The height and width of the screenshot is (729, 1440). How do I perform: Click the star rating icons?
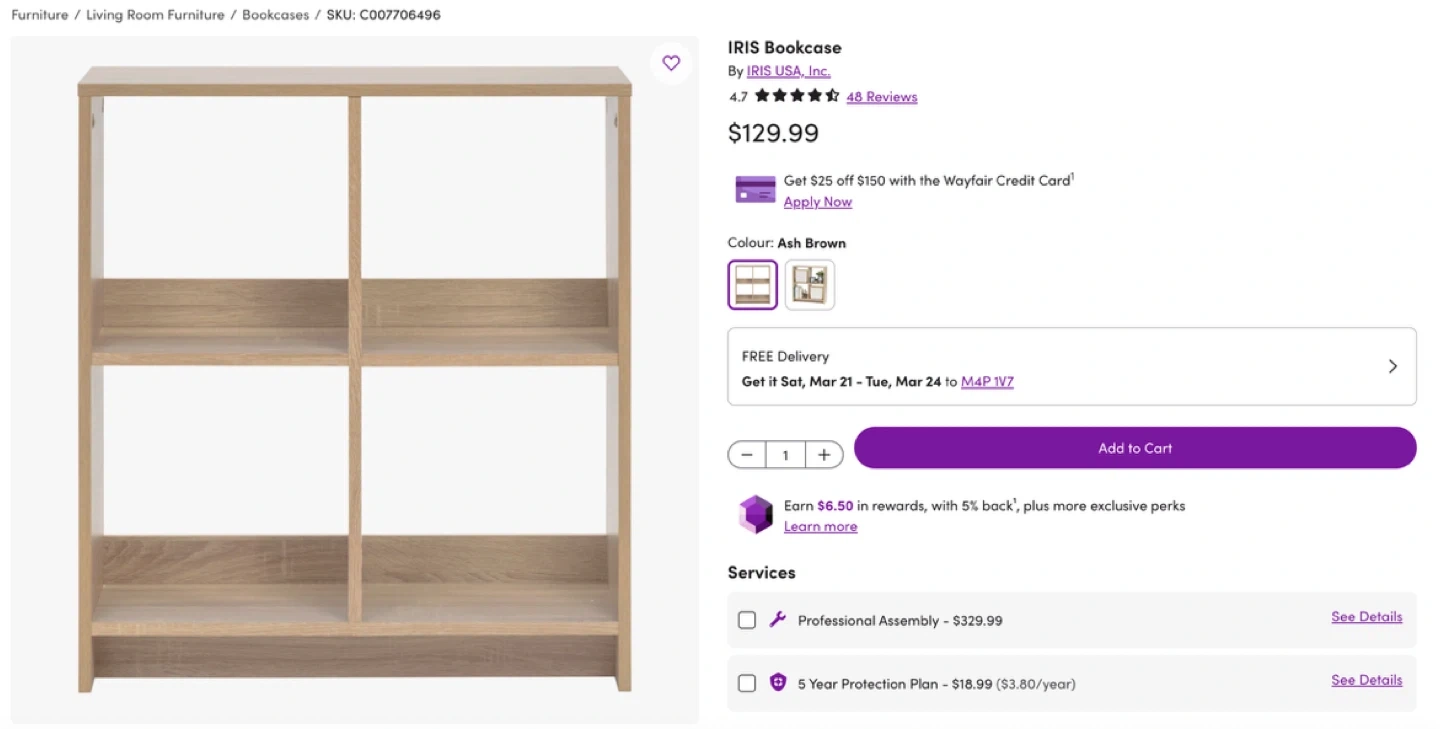(797, 96)
